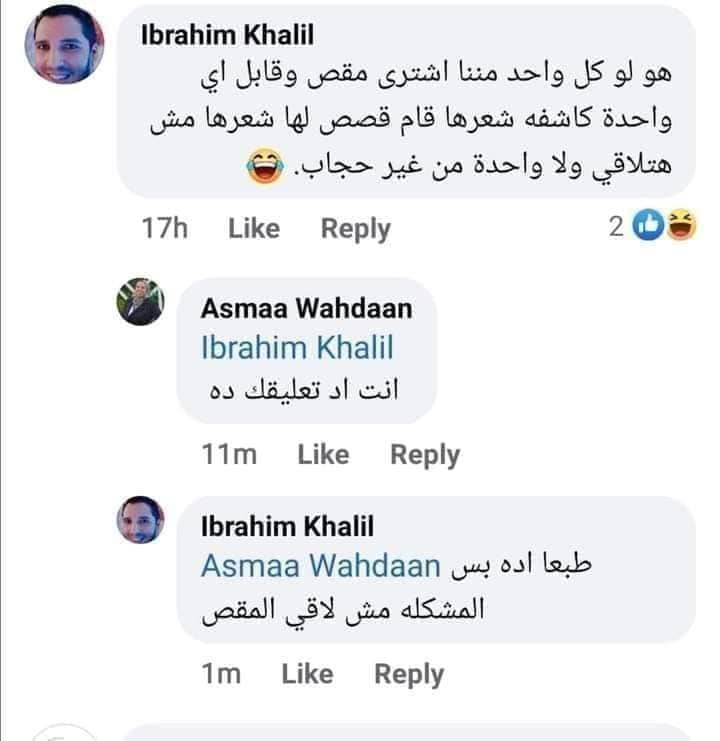
Task: Like the 17h comment by Ibrahim Khalil
Action: point(254,229)
